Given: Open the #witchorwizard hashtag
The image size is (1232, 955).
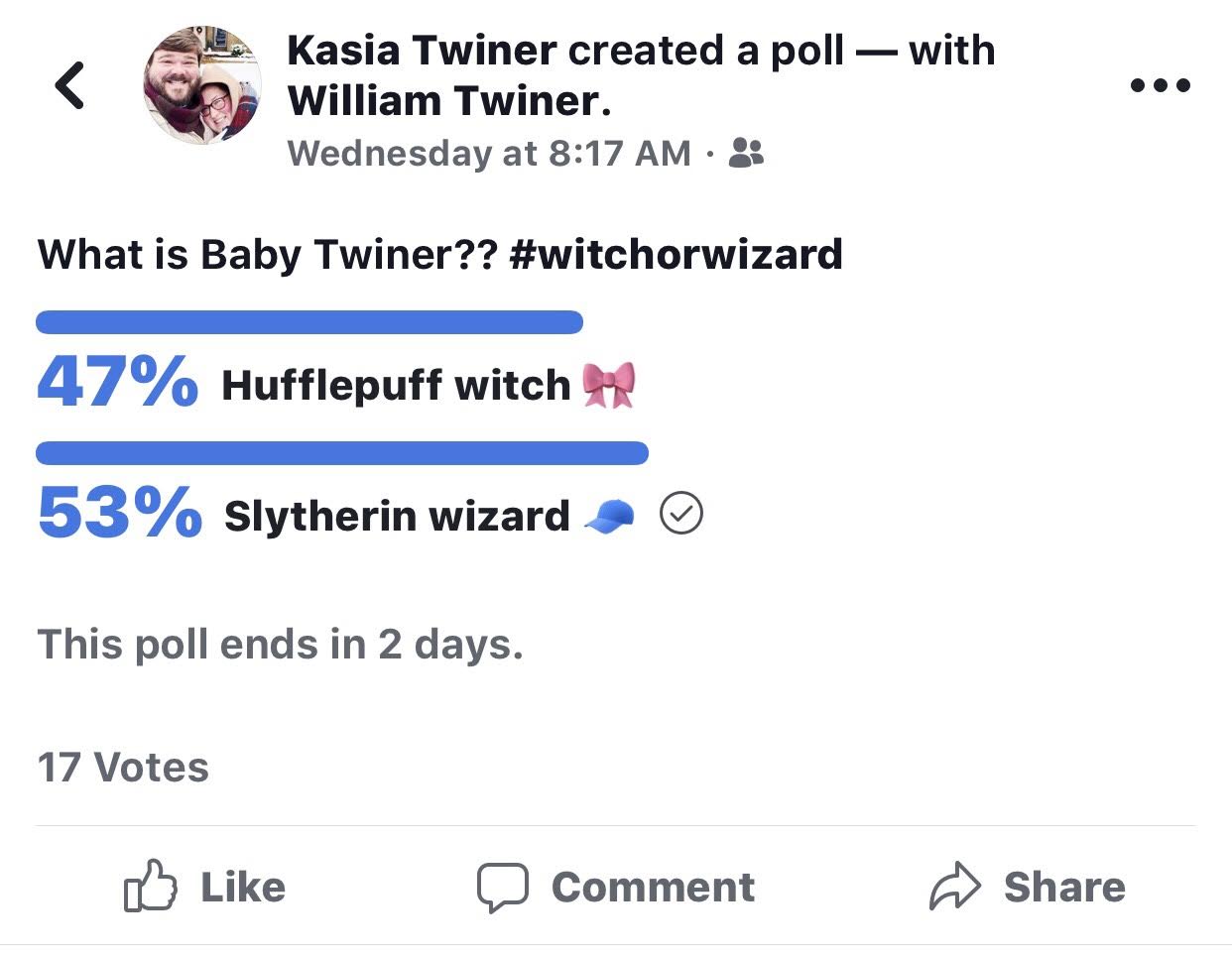Looking at the screenshot, I should 675,254.
